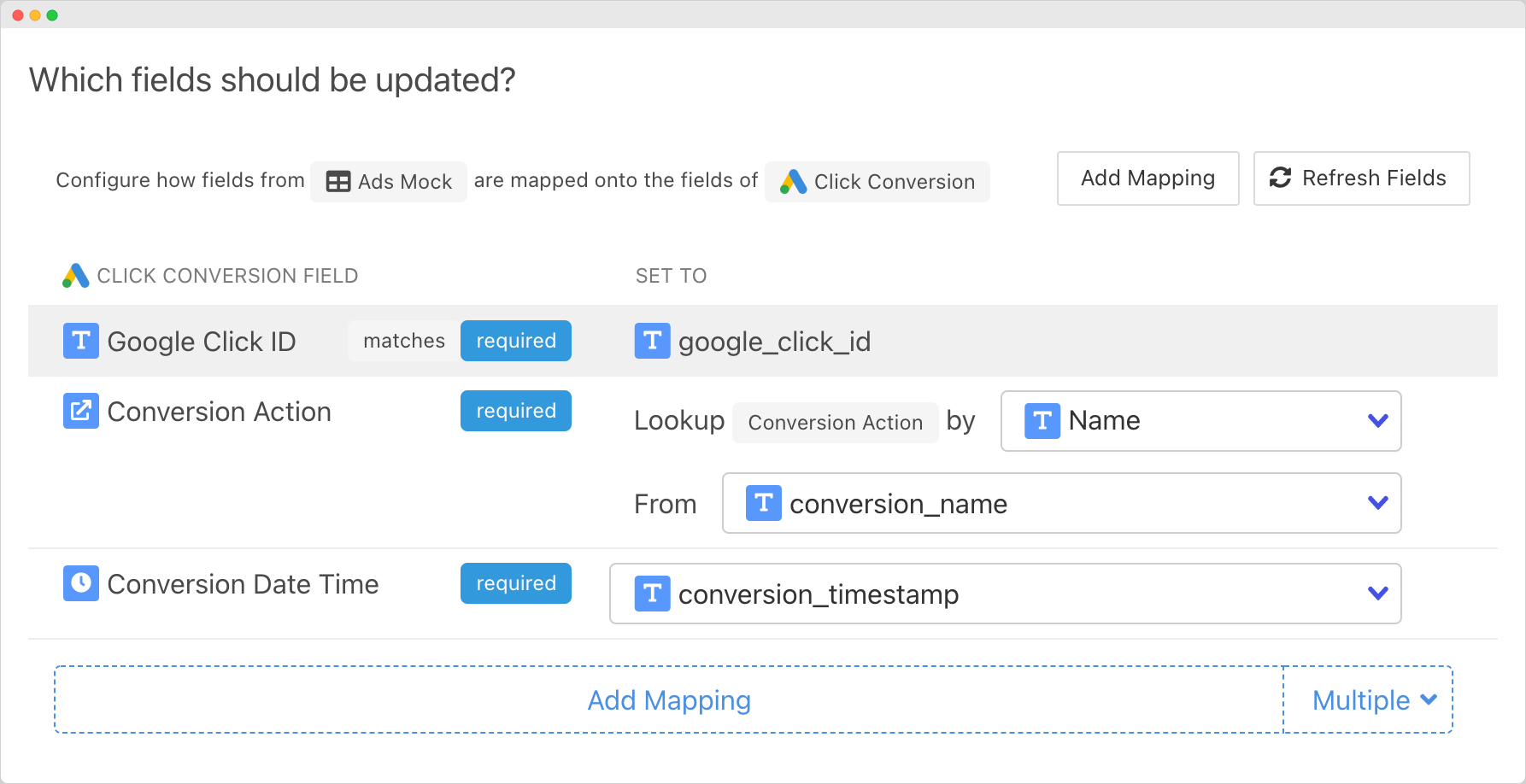Click the refresh arrows icon
The width and height of the screenshot is (1526, 784).
1280,178
